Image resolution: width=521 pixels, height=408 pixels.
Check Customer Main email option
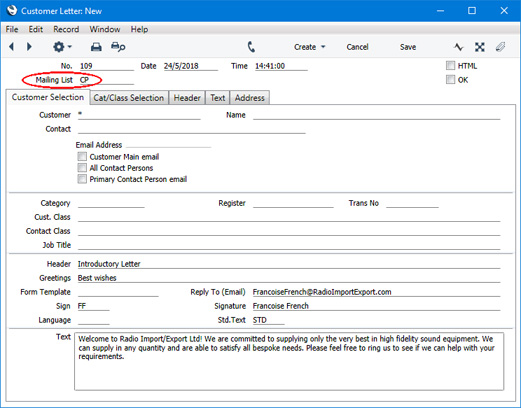tap(82, 157)
